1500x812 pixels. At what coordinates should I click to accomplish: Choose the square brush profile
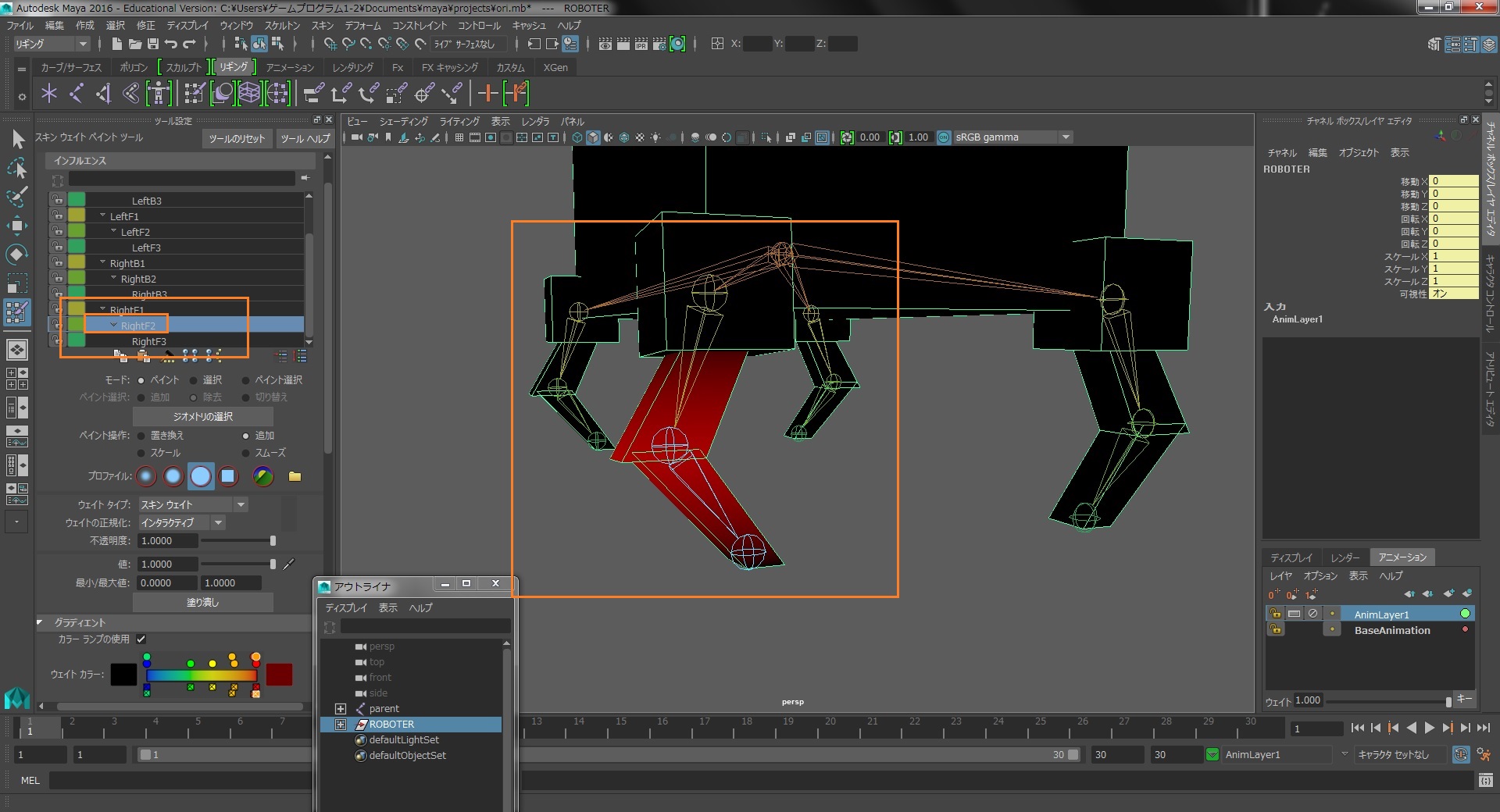(228, 476)
